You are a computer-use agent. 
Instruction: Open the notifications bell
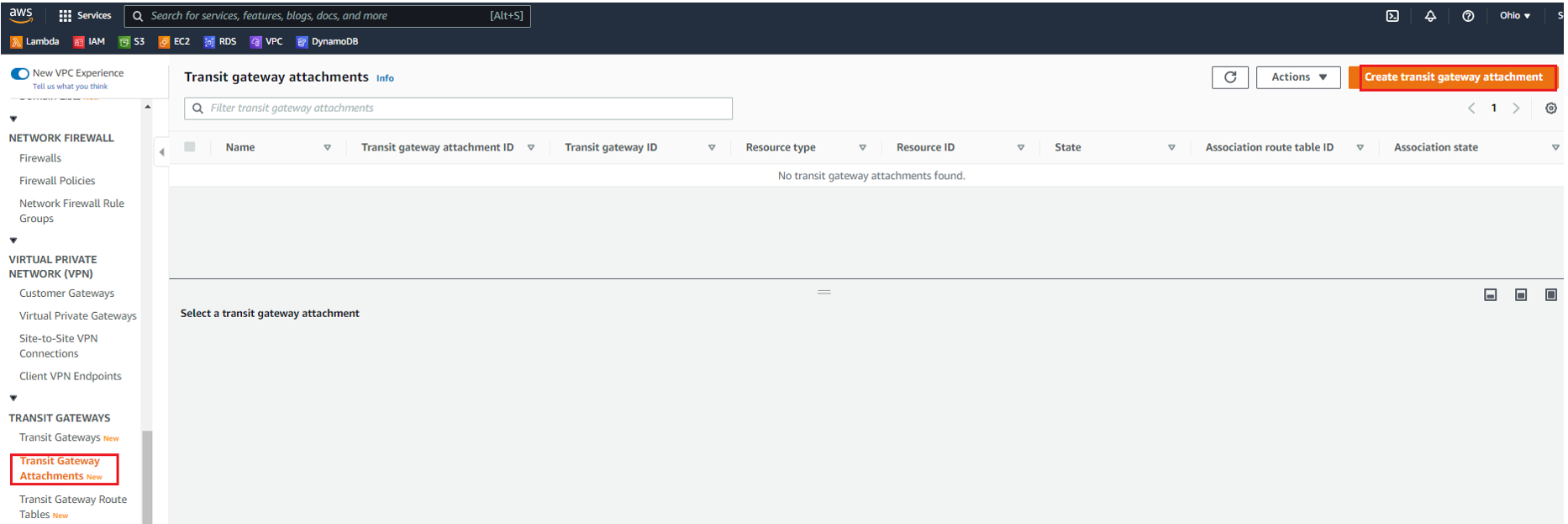1430,16
